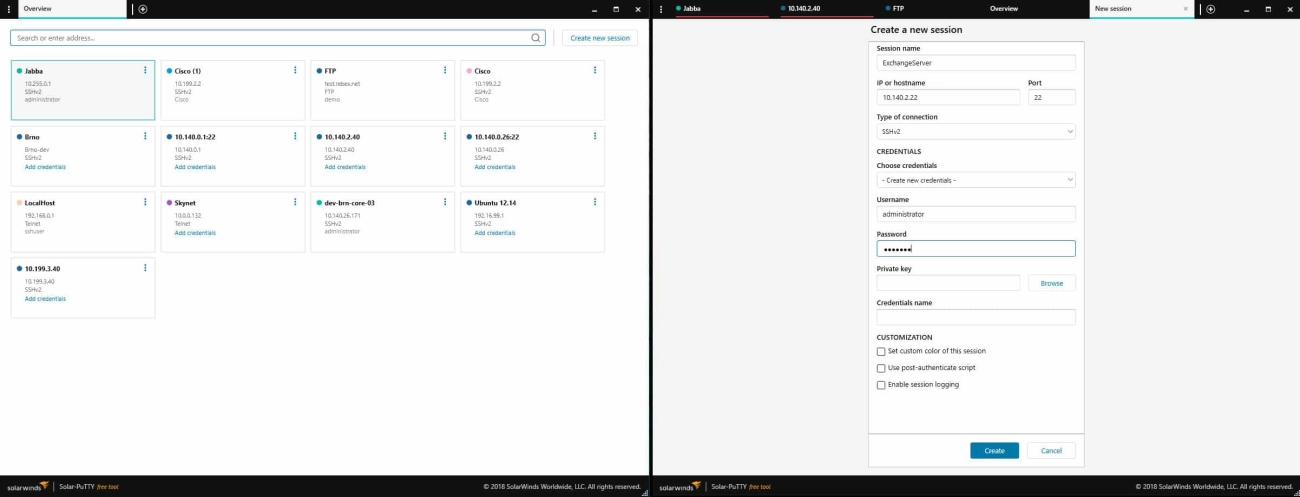Enable session logging checkbox

point(881,385)
